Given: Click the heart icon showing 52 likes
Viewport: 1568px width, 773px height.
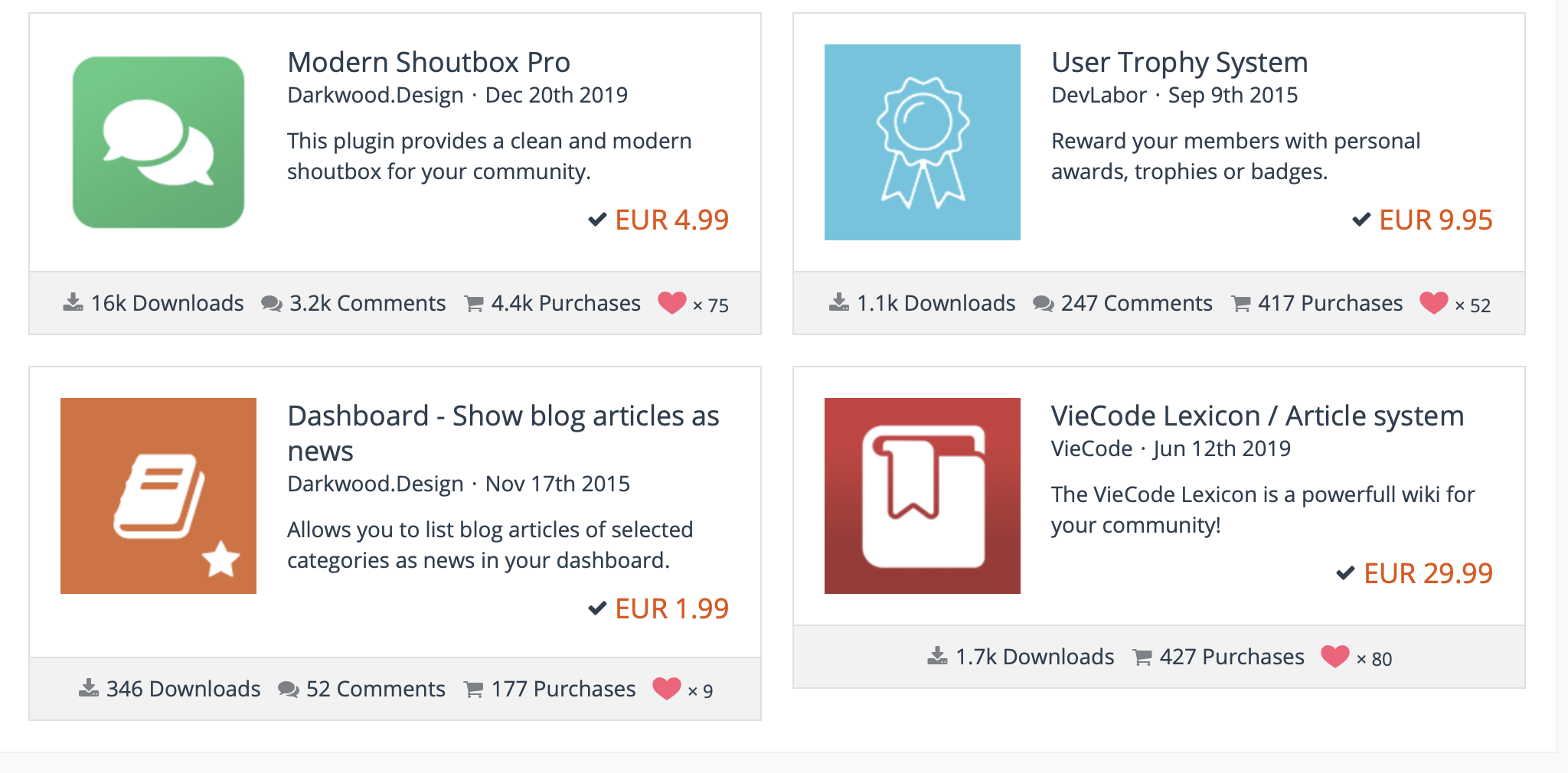Looking at the screenshot, I should point(1433,303).
